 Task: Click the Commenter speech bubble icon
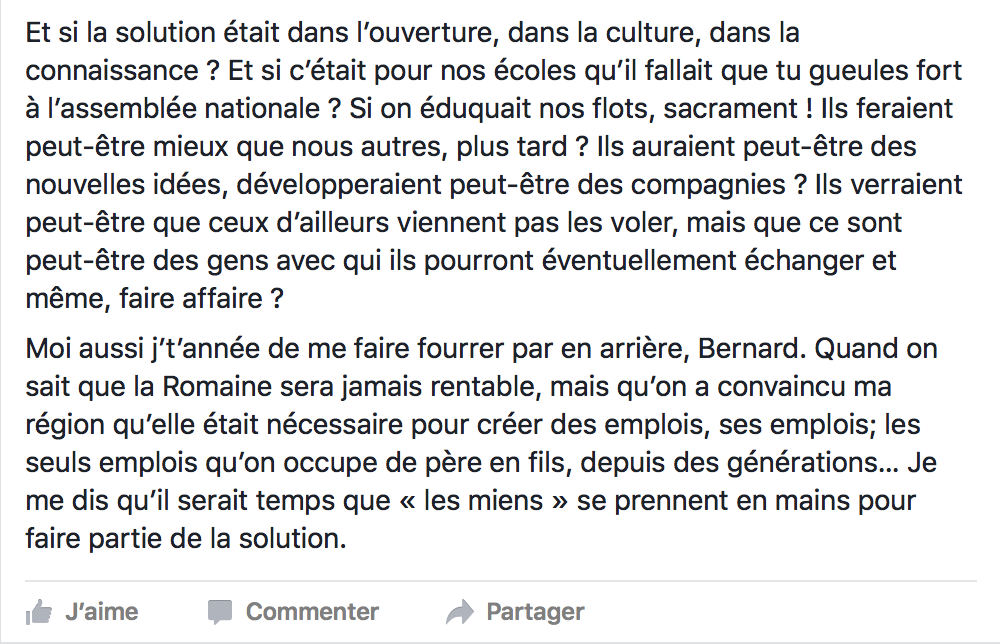point(220,613)
